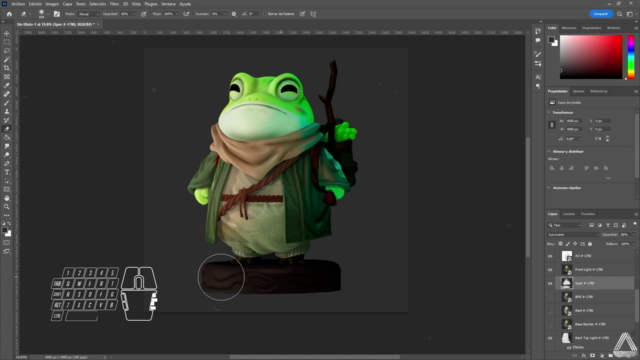640x360 pixels.
Task: Select the Brush tool
Action: pyautogui.click(x=7, y=103)
